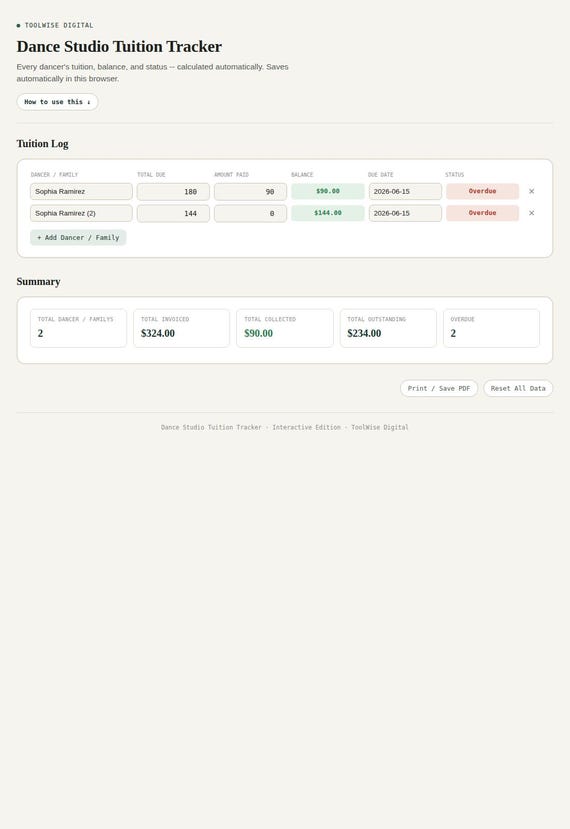Remove the Sophia Ramirez (2) row

pyautogui.click(x=531, y=213)
